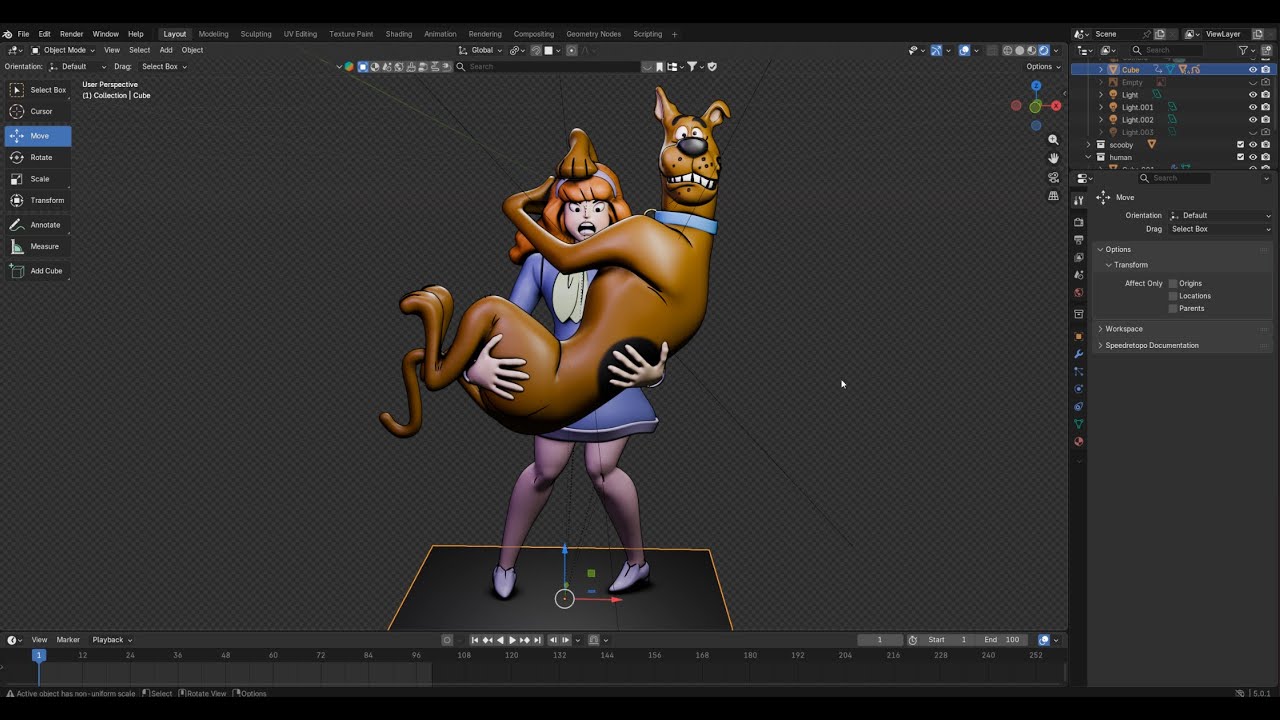Enable the Origins checkbox

point(1173,283)
